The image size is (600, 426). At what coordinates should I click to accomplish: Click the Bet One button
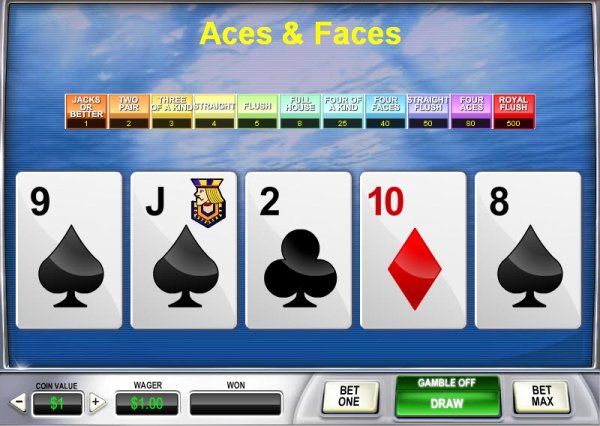(x=350, y=397)
